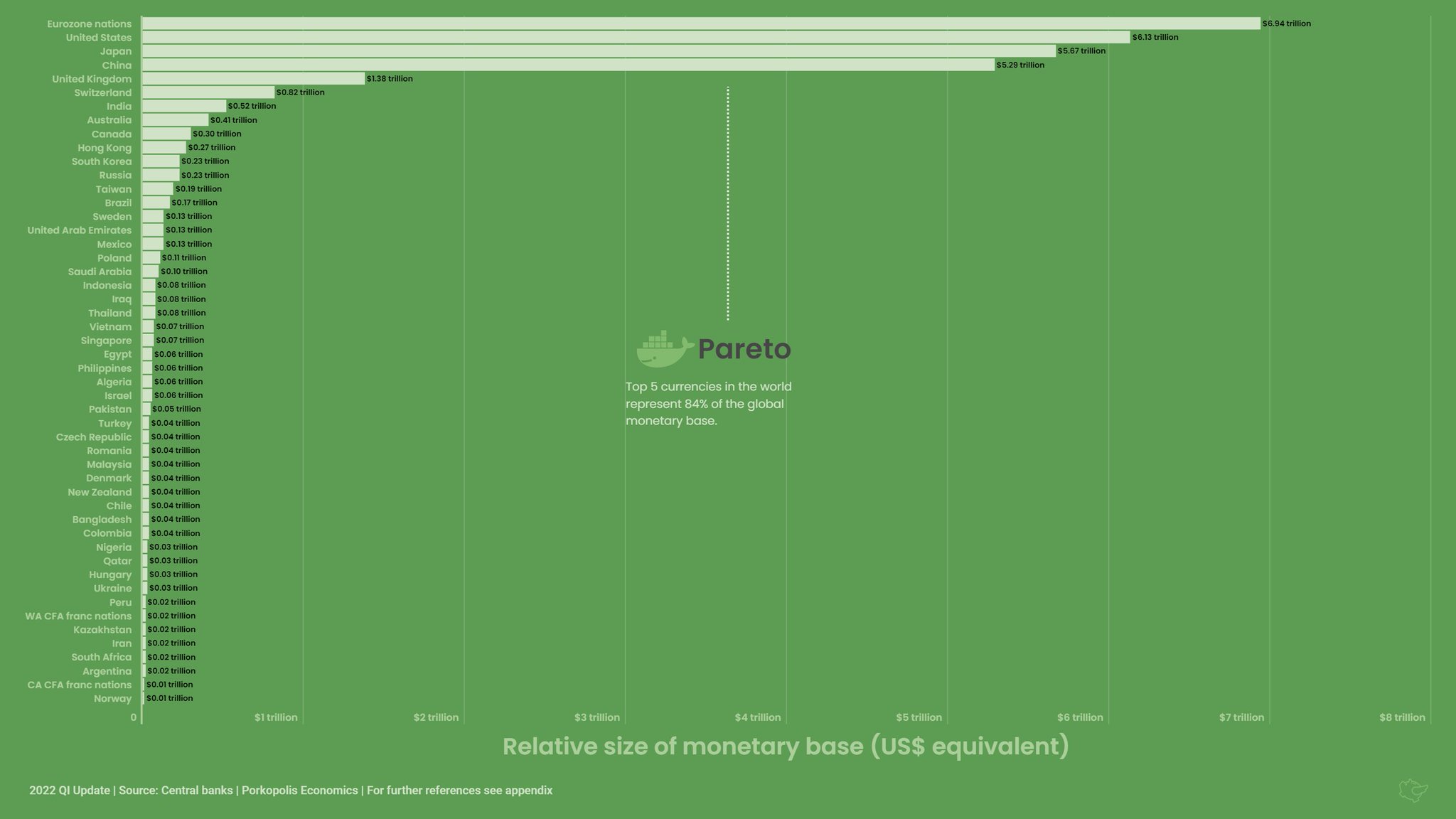Select the United States bar
Image resolution: width=1456 pixels, height=819 pixels.
point(636,37)
